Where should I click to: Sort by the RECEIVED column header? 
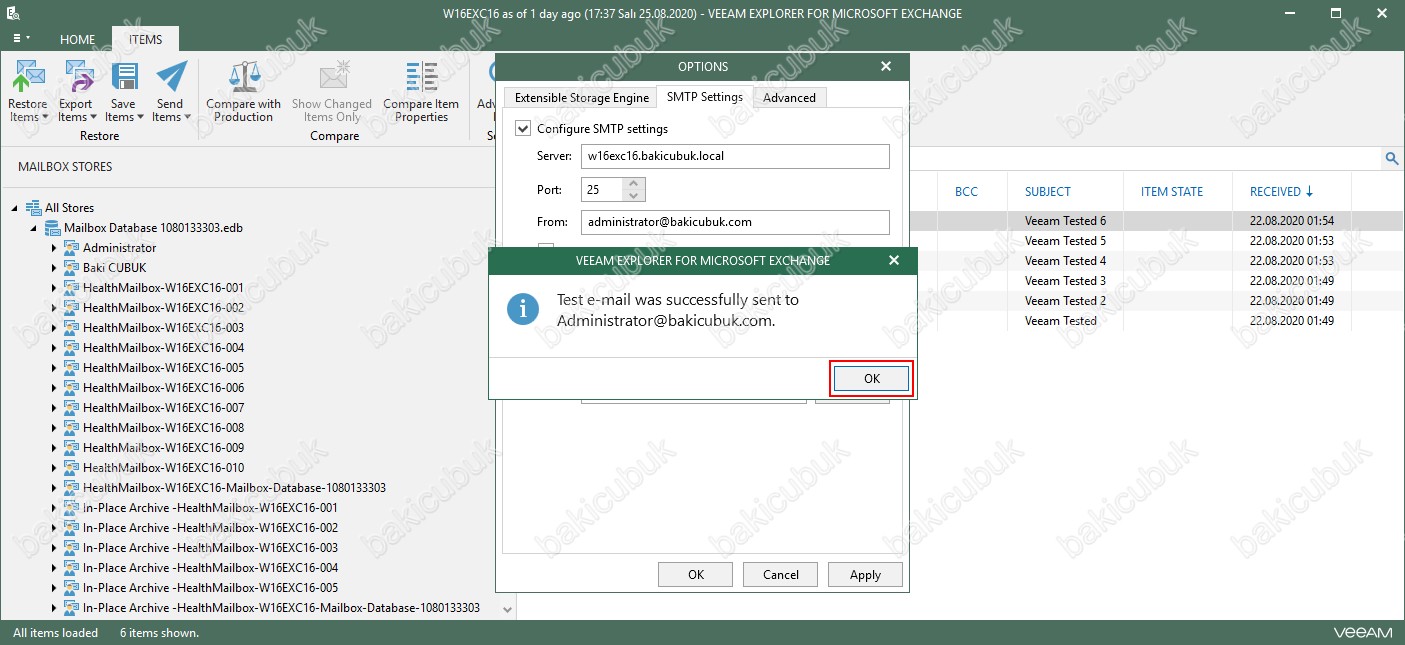click(x=1282, y=192)
